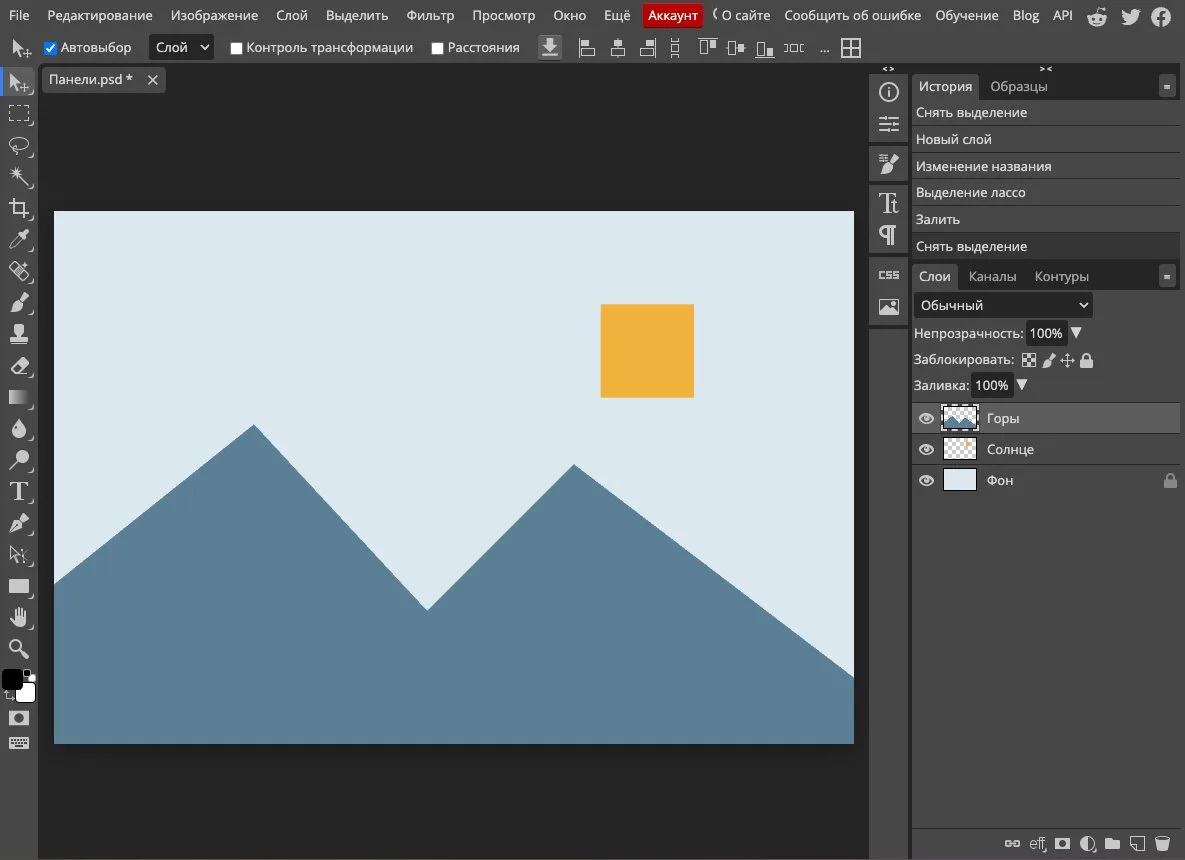The height and width of the screenshot is (860, 1185).
Task: Select the Crop tool
Action: (19, 208)
